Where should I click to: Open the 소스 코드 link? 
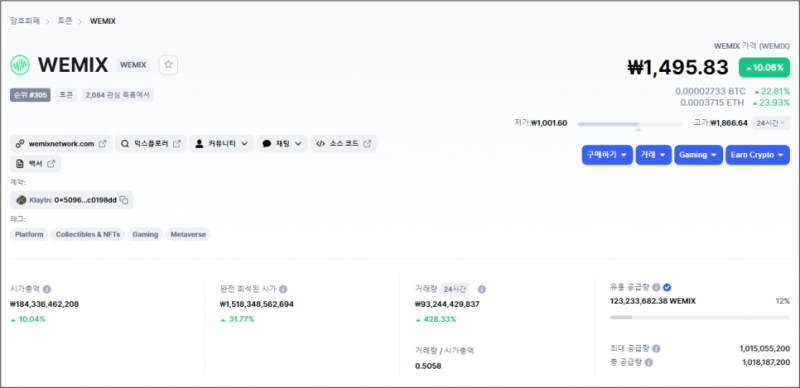(x=344, y=144)
